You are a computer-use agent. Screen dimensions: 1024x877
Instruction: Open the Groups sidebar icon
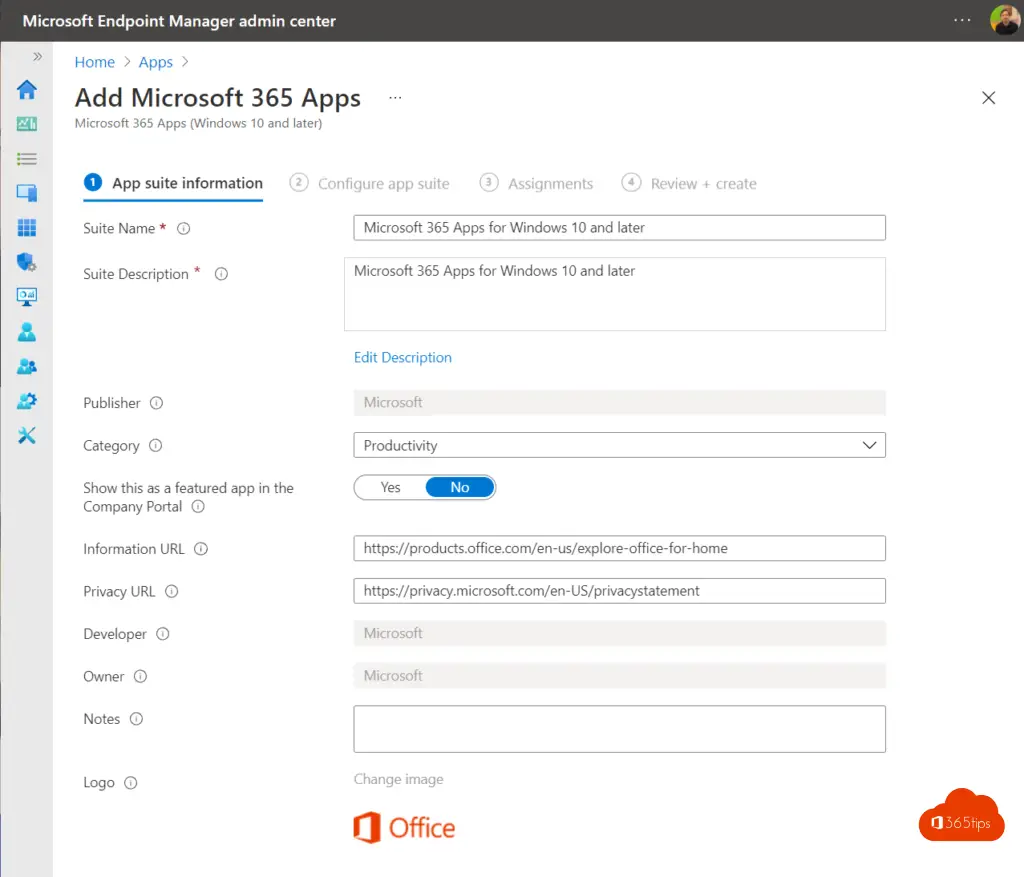click(x=27, y=367)
